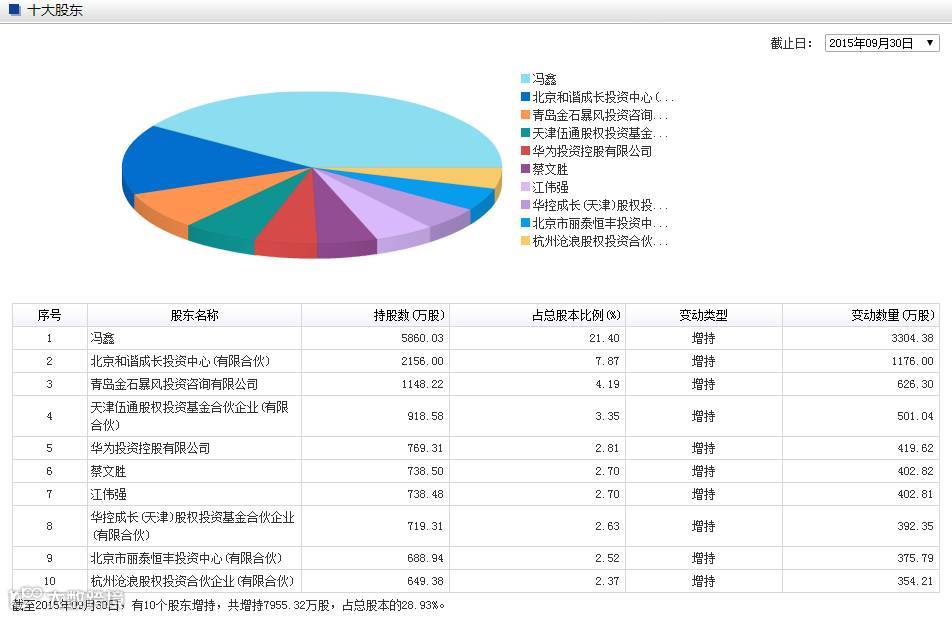Click percentage value 7.87
Viewport: 952px width, 617px height.
pyautogui.click(x=607, y=361)
